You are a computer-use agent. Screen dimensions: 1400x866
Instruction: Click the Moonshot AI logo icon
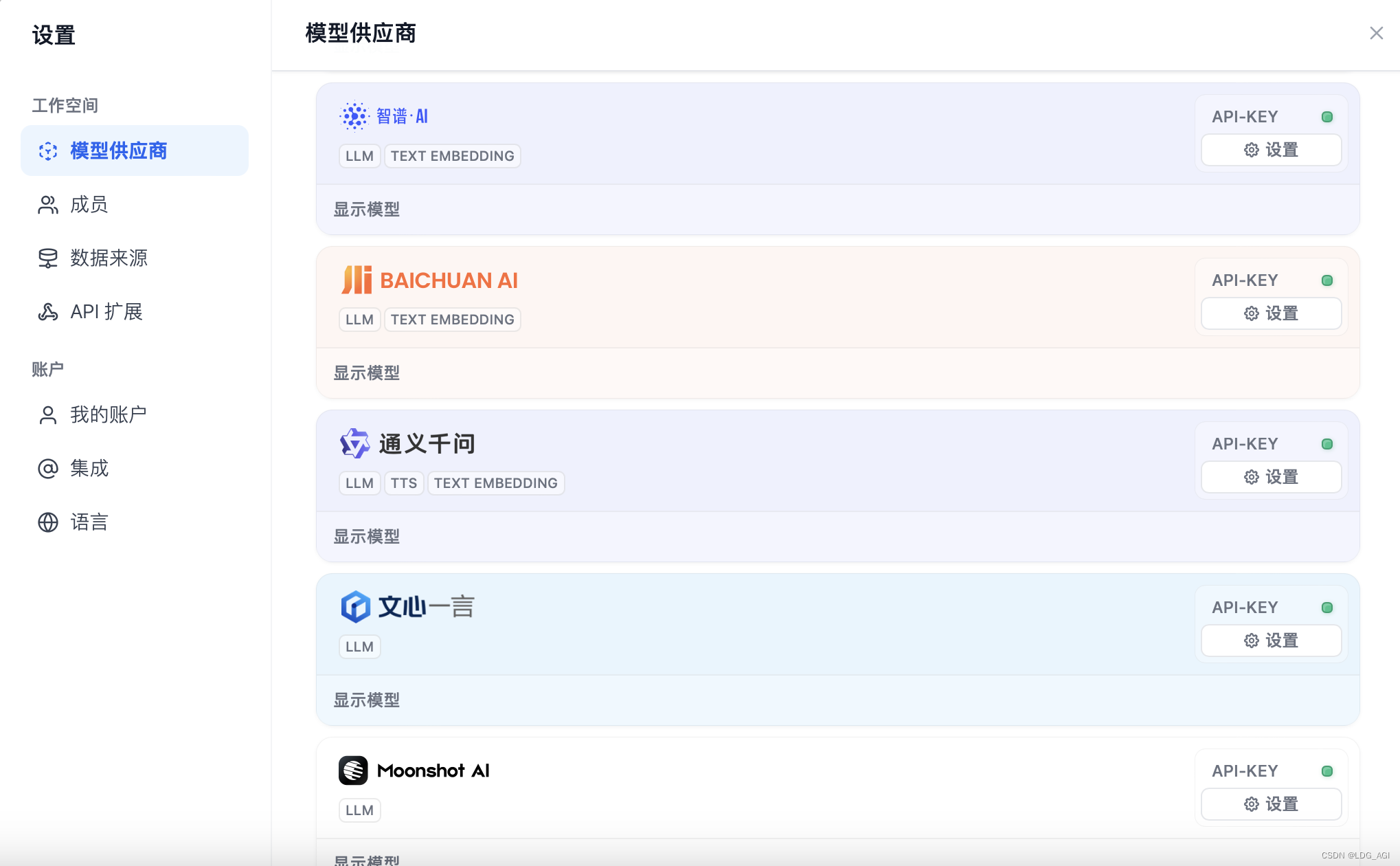(353, 770)
